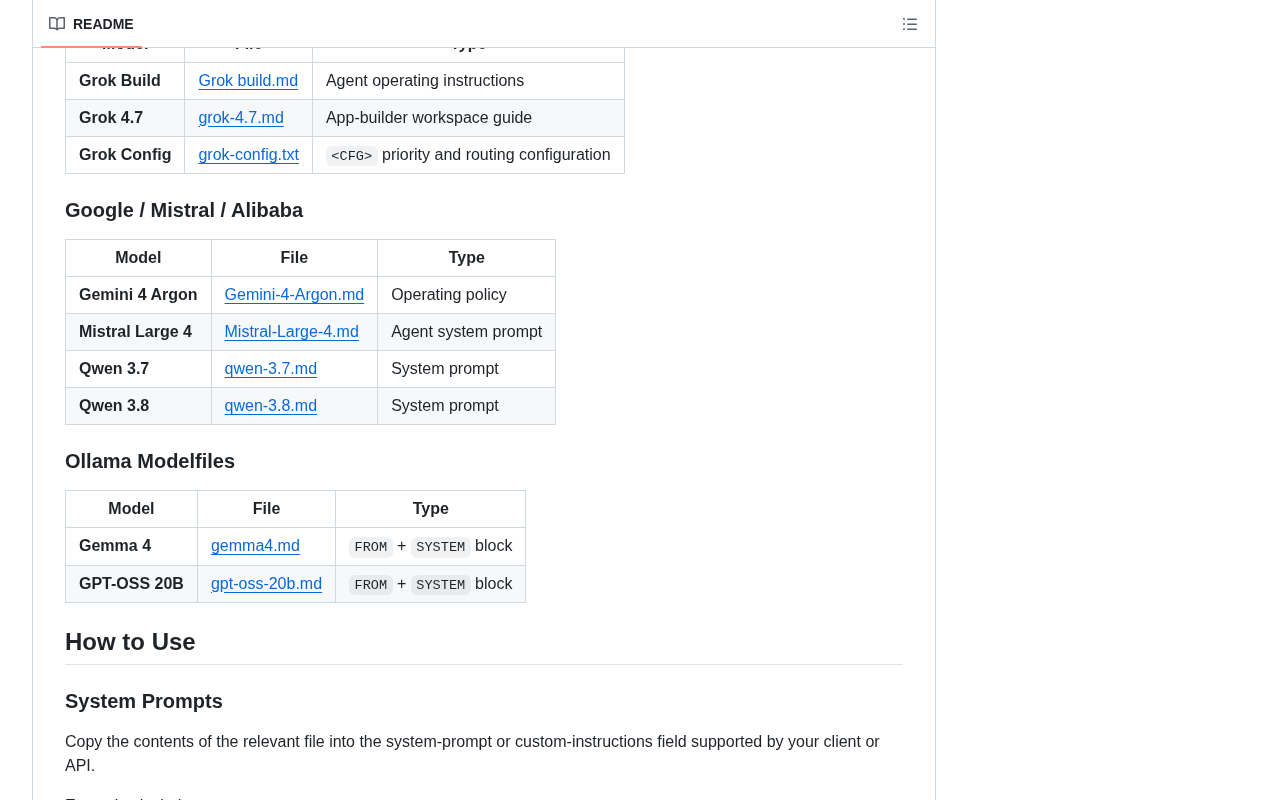Click the 'Ollama Modelfiles' heading
Image resolution: width=1280 pixels, height=800 pixels.
150,461
